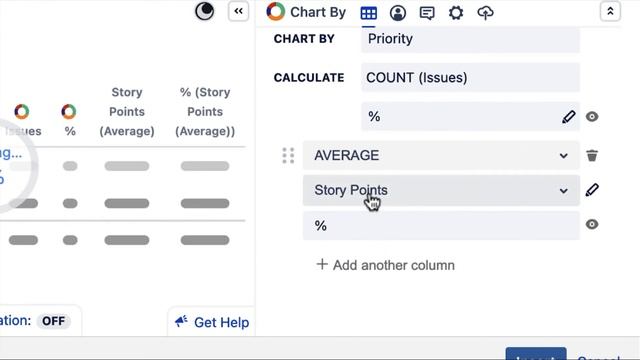Open the COUNT (Issues) calculate field
The image size is (640, 360).
470,78
